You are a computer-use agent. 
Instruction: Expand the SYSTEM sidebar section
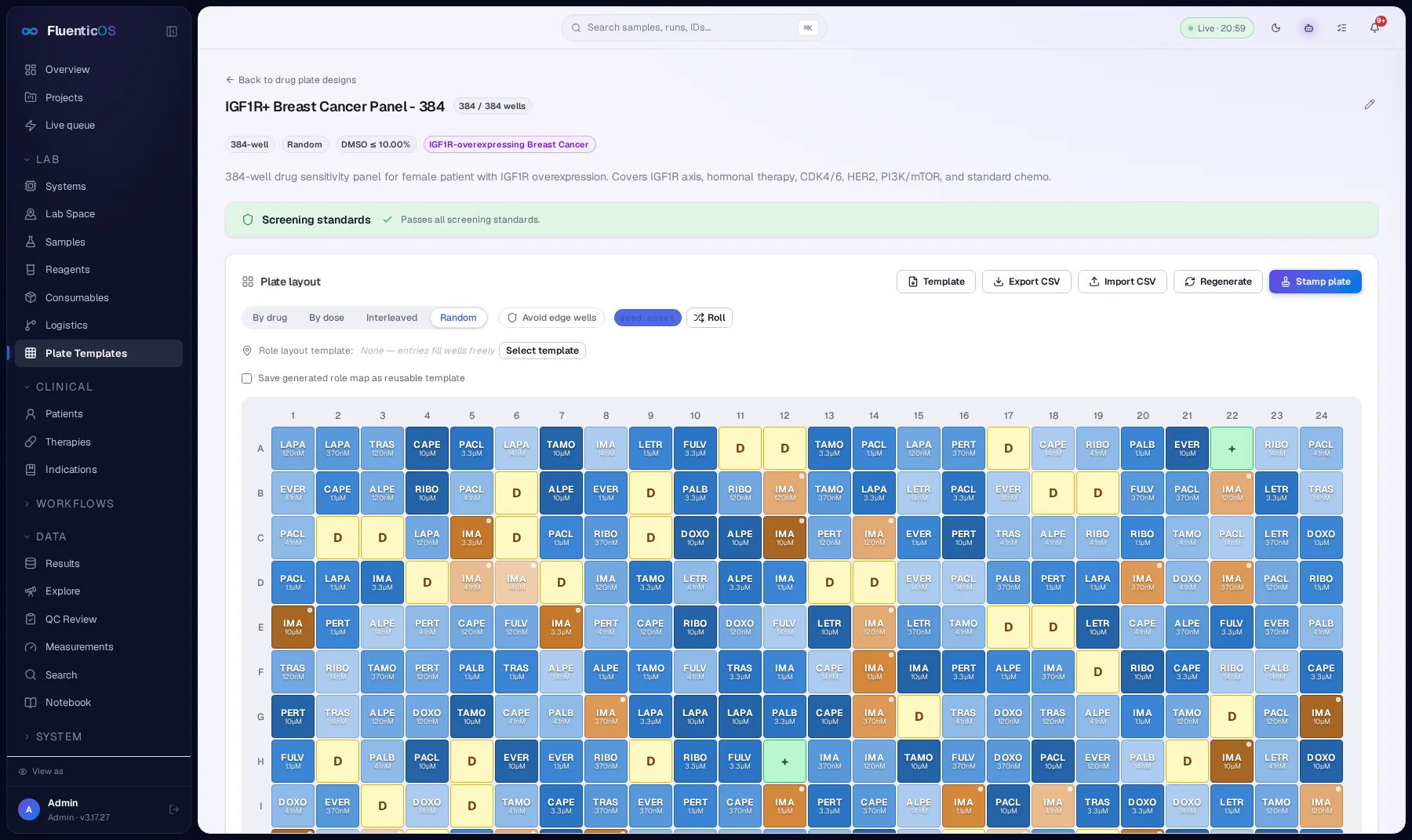click(53, 736)
